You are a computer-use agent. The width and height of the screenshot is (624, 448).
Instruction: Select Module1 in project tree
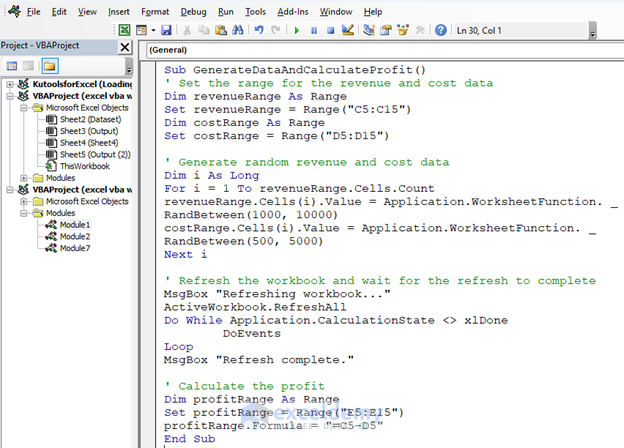(75, 225)
